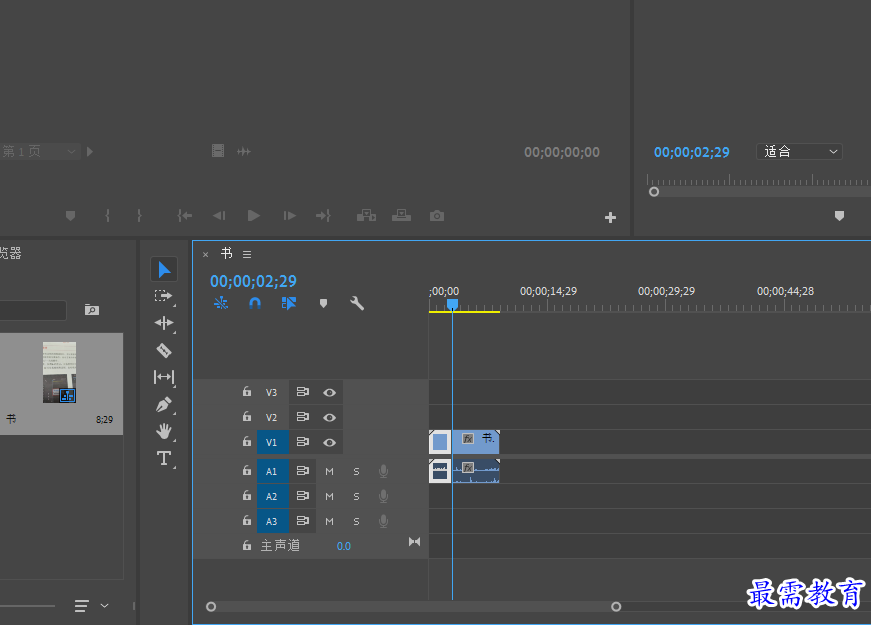Add a marker in the timeline panel
Viewport: 871px width, 625px height.
pos(323,303)
